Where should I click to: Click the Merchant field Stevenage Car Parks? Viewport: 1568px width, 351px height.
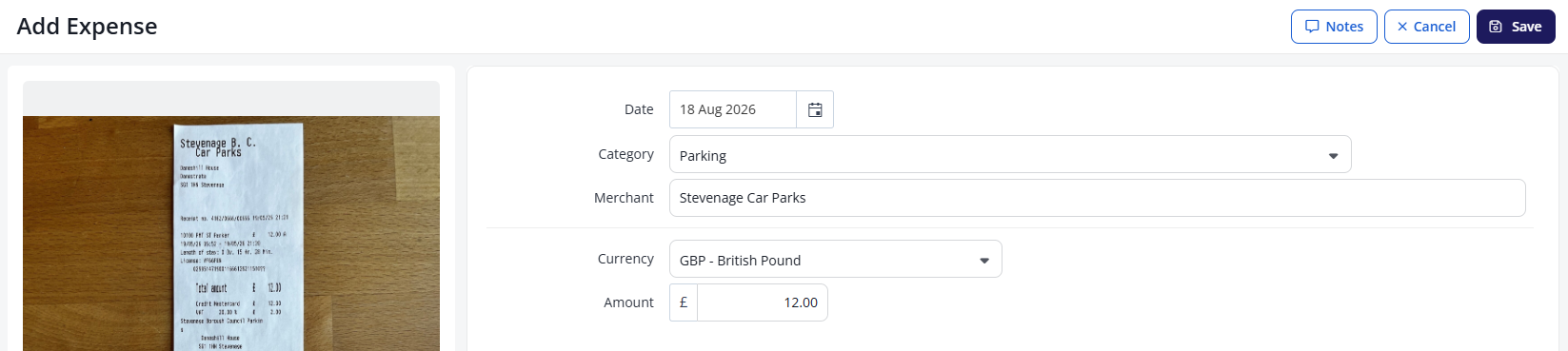click(1098, 198)
